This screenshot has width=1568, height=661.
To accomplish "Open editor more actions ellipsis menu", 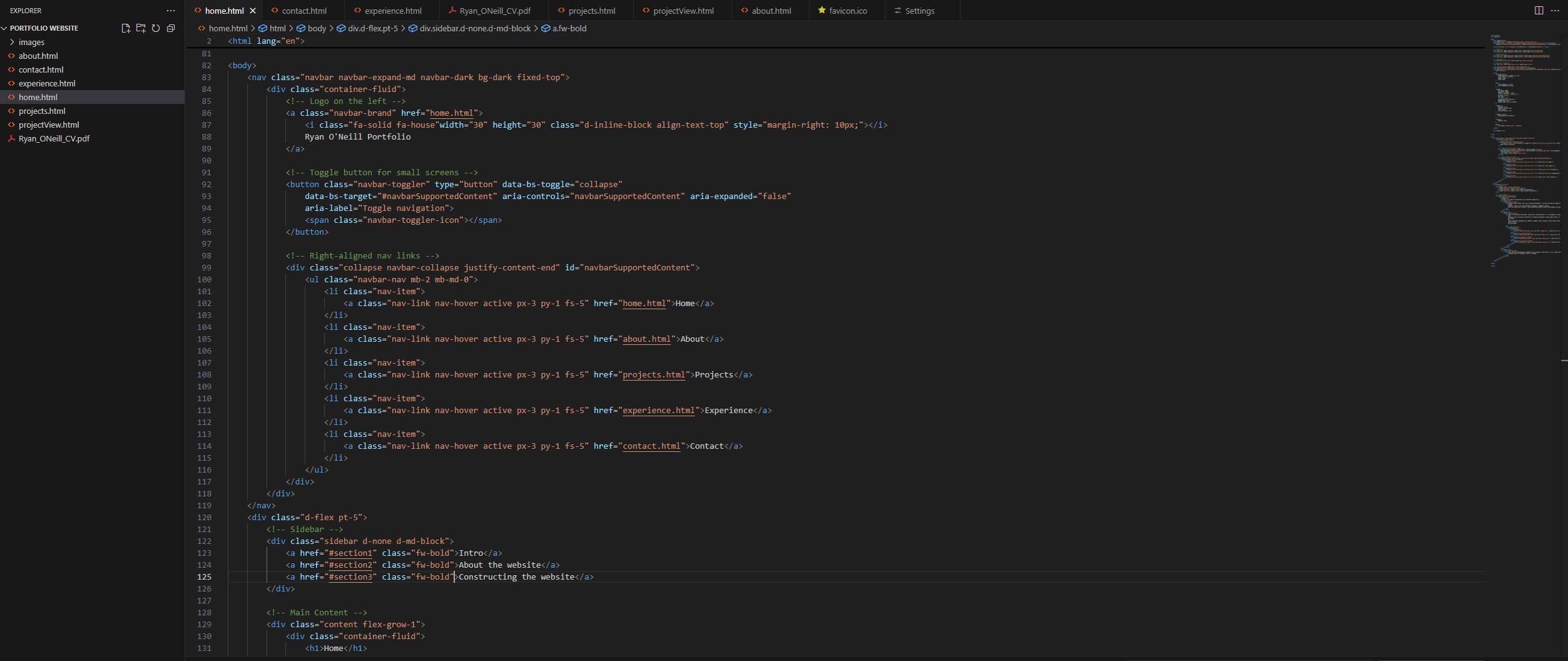I will 1555,11.
